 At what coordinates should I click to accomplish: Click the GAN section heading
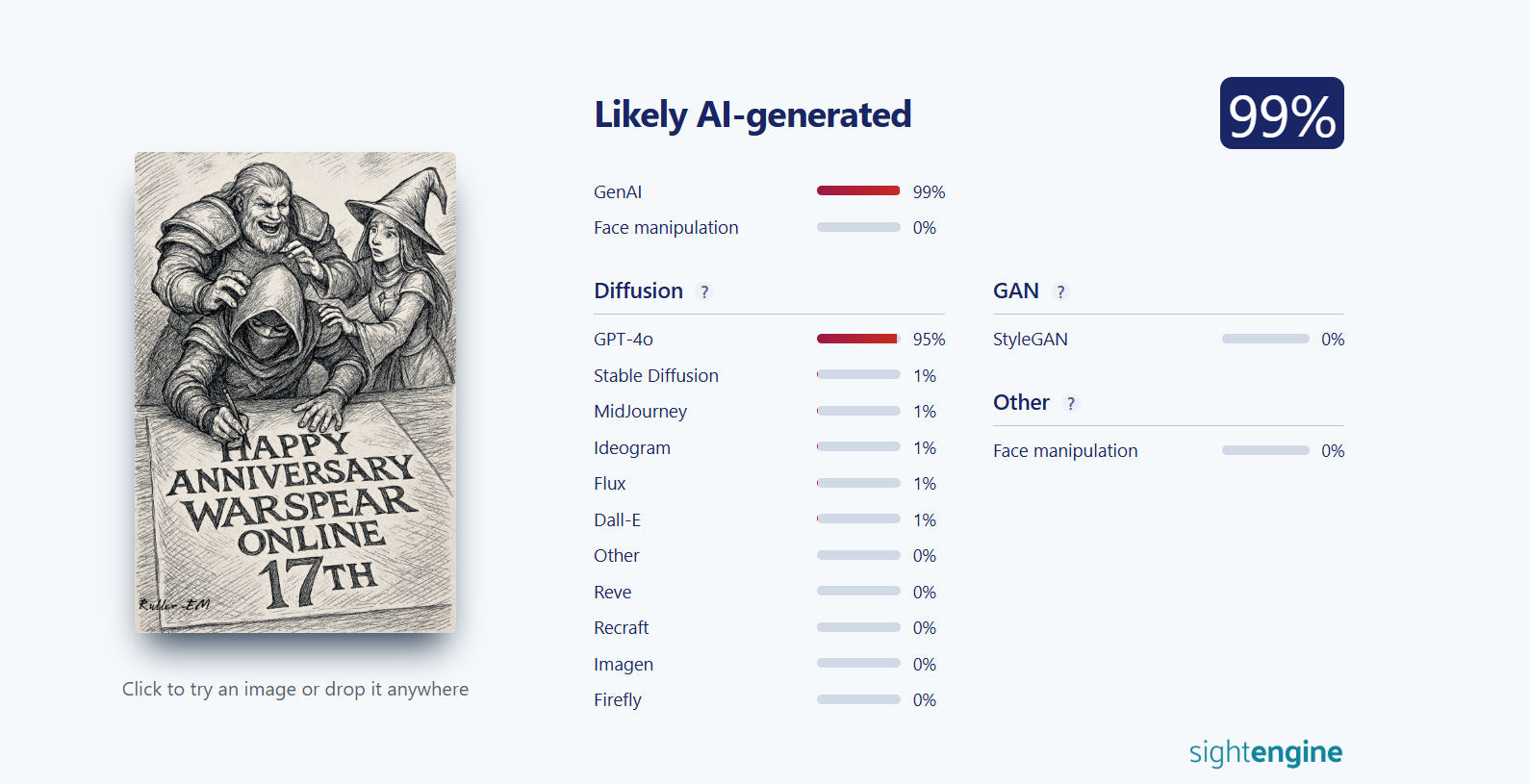1016,291
